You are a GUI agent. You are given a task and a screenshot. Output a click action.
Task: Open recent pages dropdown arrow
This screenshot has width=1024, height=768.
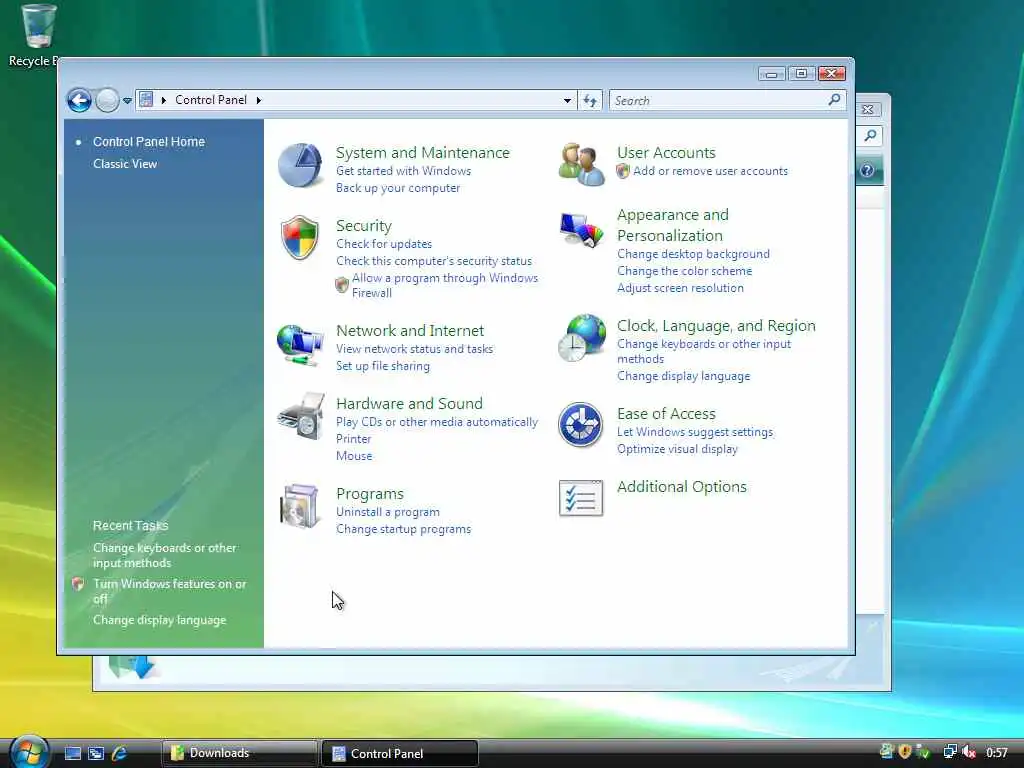click(127, 101)
